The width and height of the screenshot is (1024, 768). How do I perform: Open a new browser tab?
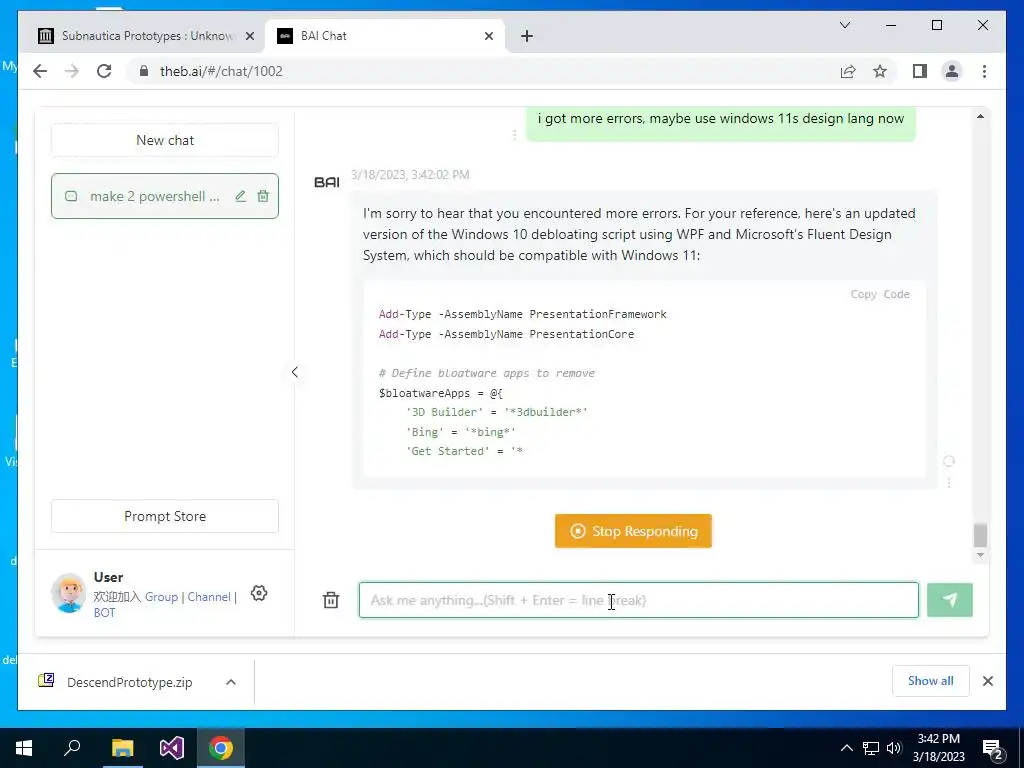pos(527,36)
